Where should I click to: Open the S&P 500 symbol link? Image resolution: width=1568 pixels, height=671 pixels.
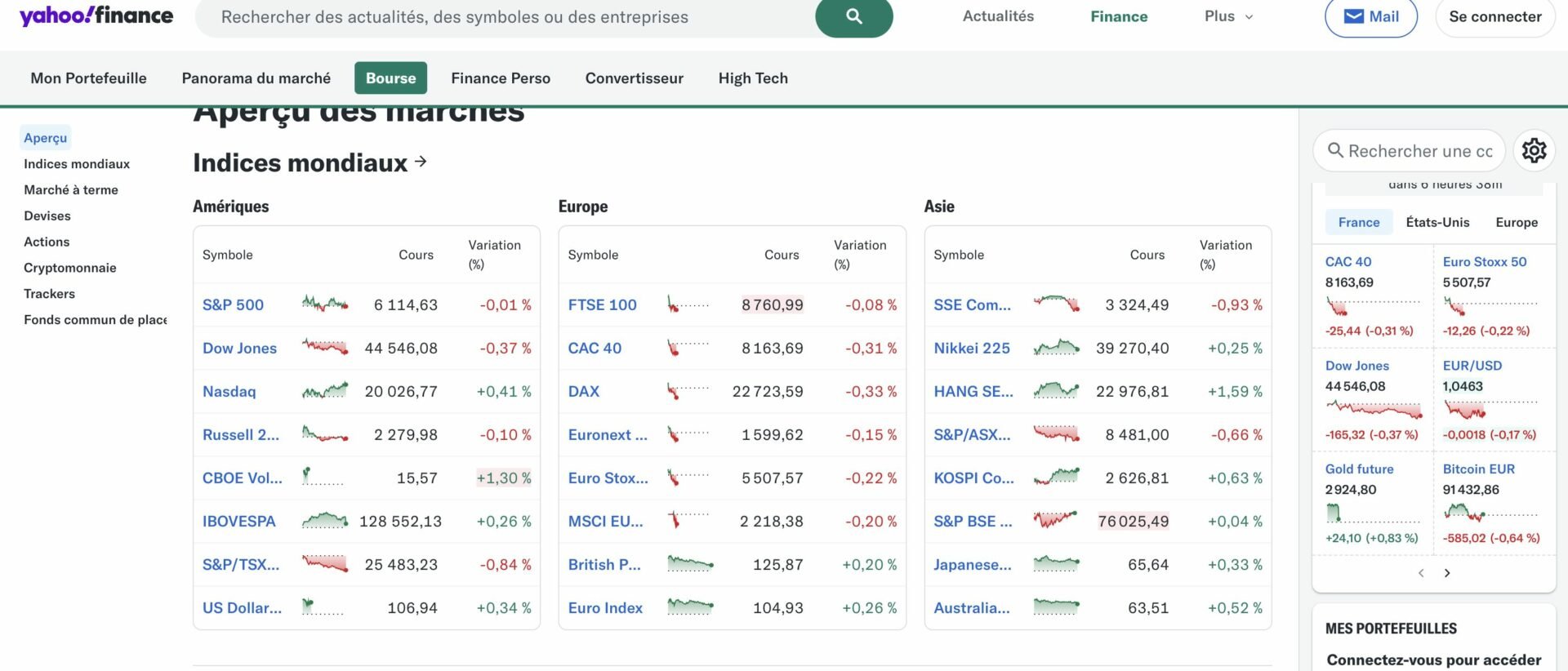(233, 304)
